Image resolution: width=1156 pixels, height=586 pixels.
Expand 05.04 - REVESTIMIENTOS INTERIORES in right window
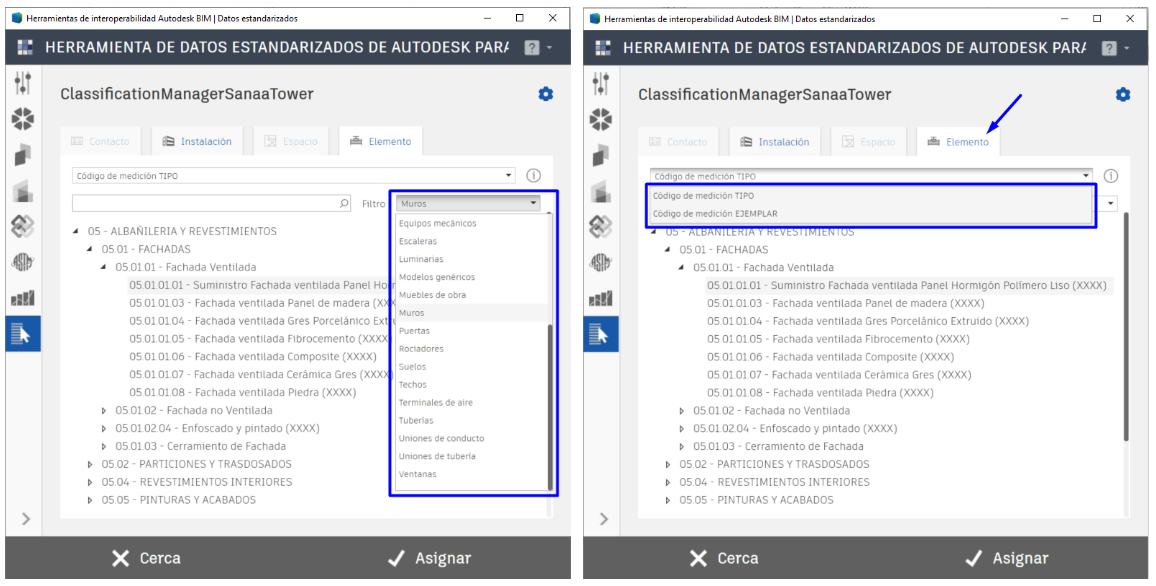point(668,482)
